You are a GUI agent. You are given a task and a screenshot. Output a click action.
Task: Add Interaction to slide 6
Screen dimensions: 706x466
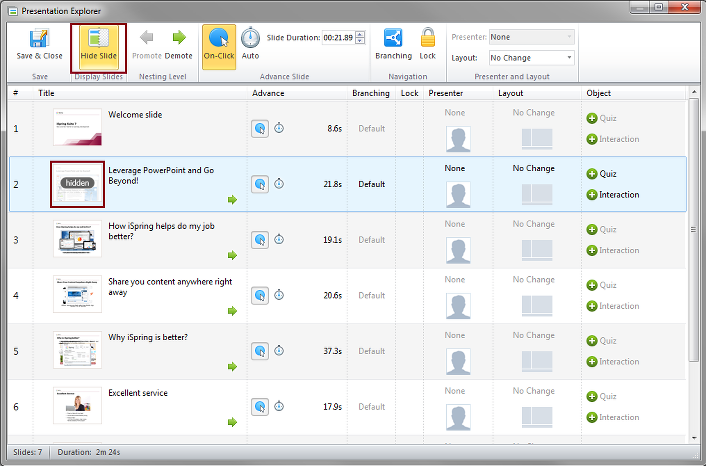point(613,417)
